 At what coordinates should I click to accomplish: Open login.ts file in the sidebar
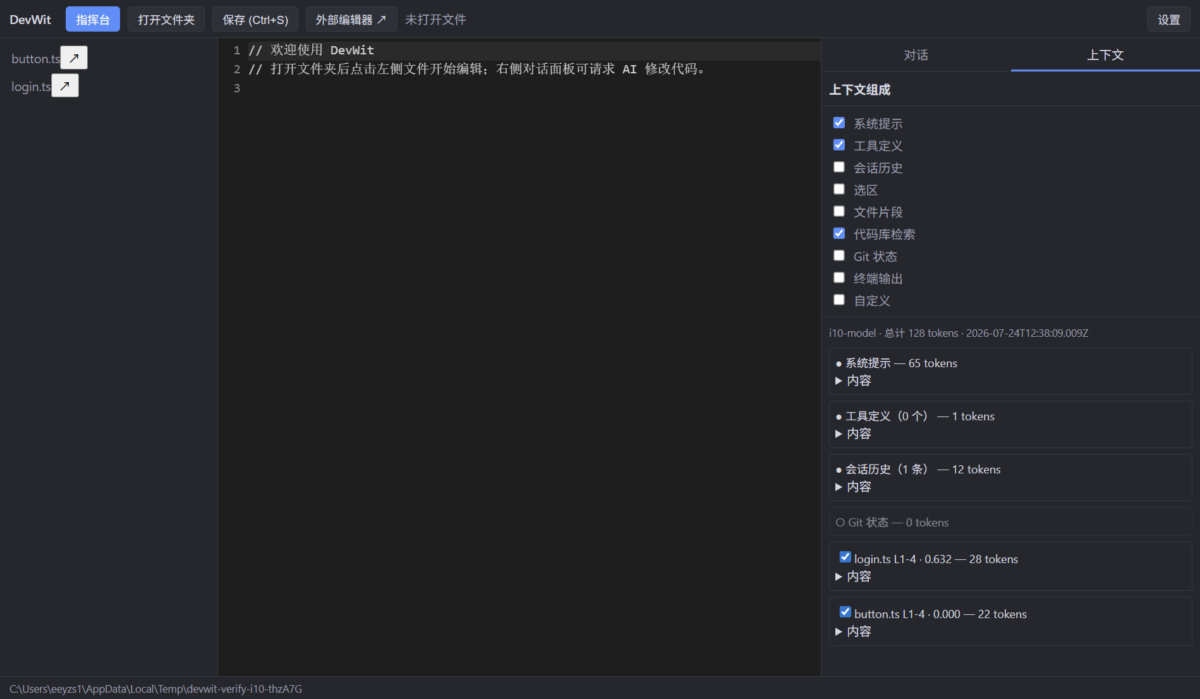coord(31,87)
